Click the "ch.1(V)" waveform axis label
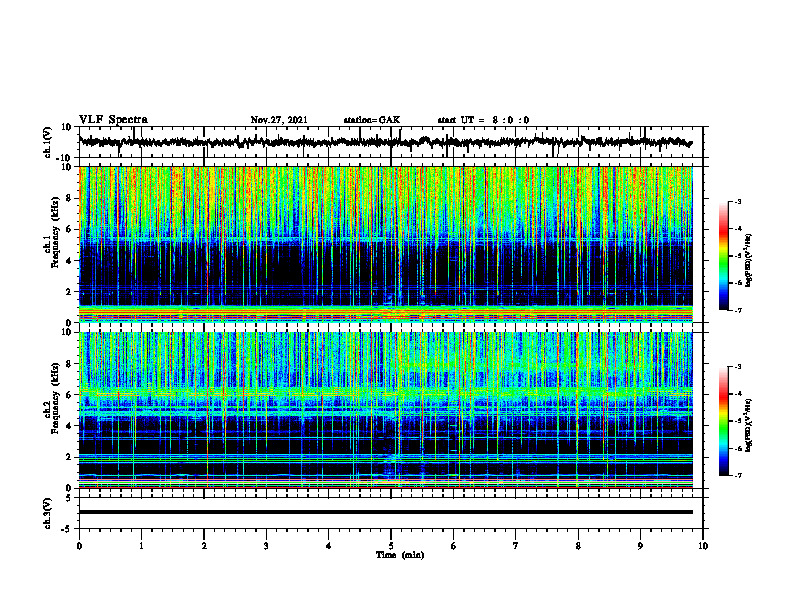The width and height of the screenshot is (792, 612). (48, 142)
